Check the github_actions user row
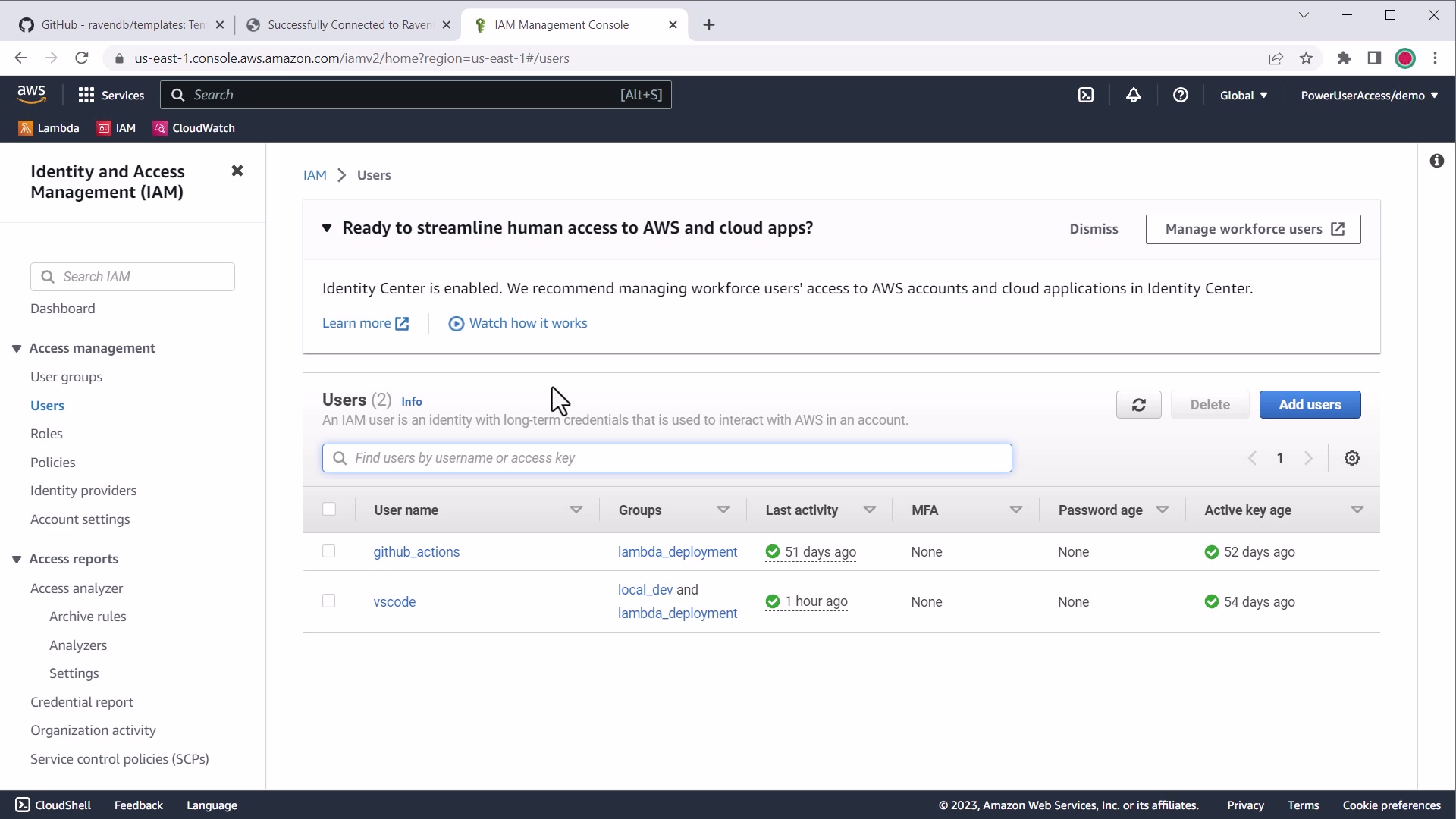1456x819 pixels. coord(328,551)
